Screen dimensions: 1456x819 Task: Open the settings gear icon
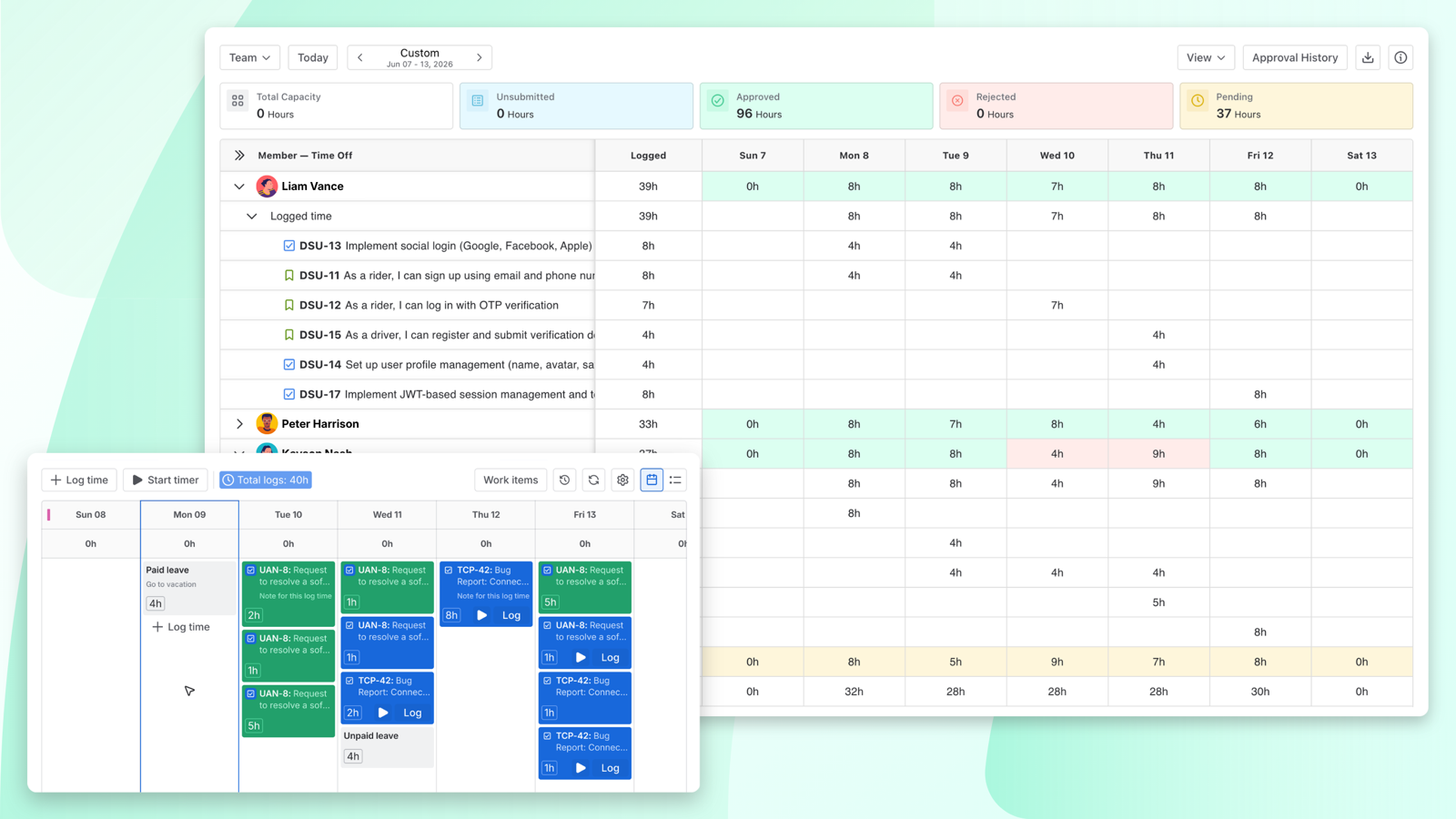[622, 480]
